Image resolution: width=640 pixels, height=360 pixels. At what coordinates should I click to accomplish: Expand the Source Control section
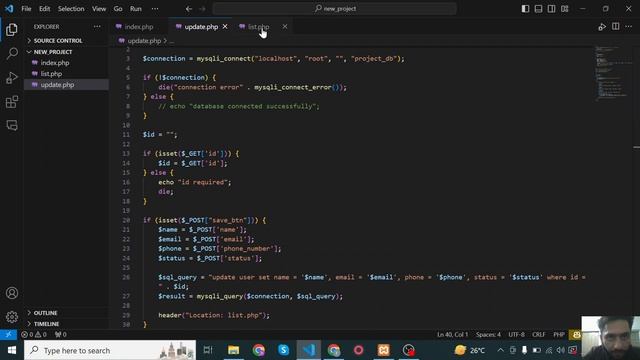(58, 41)
